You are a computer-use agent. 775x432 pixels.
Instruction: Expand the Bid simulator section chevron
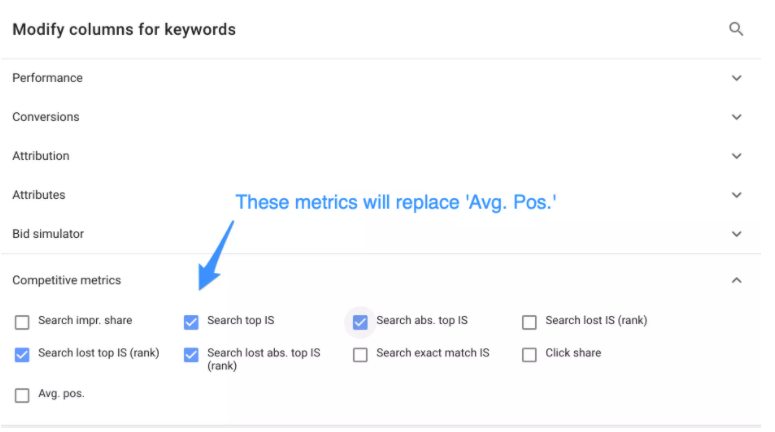(x=737, y=234)
